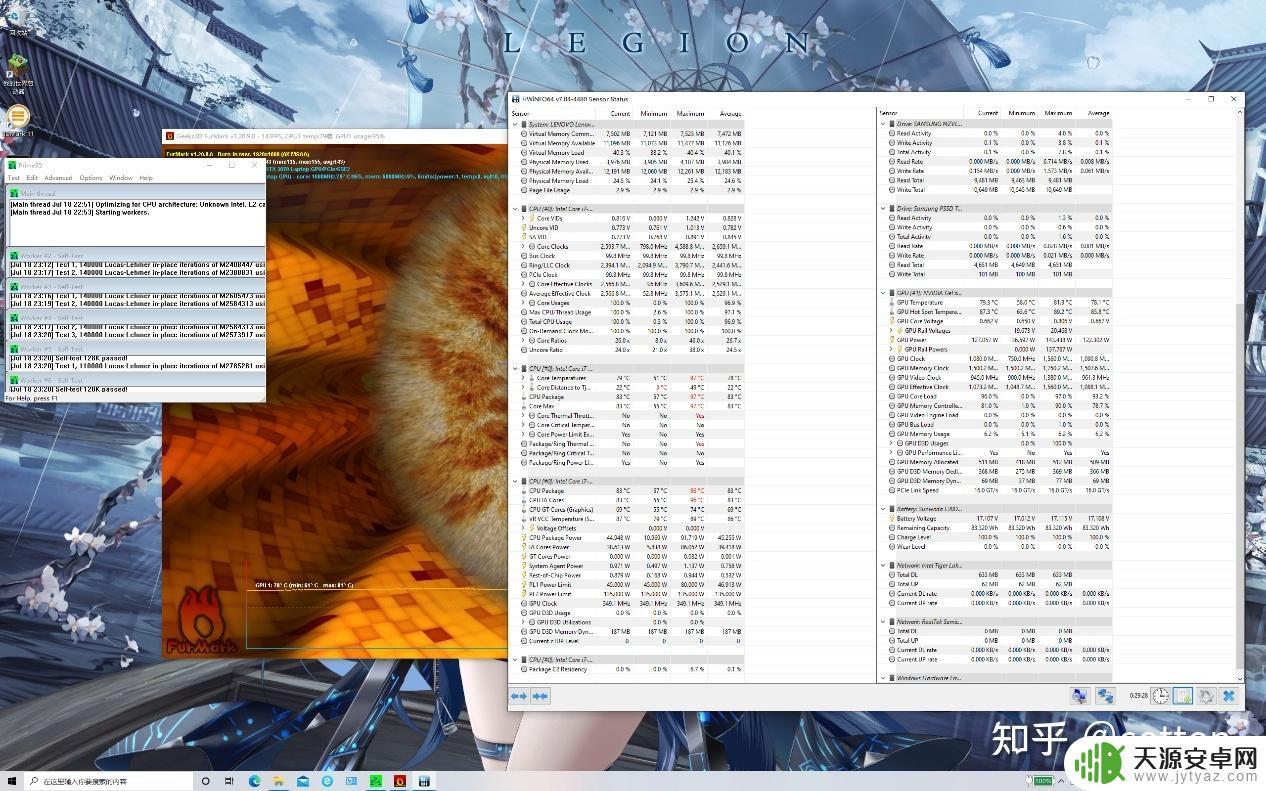Expand the Core Ratios row

coord(523,340)
